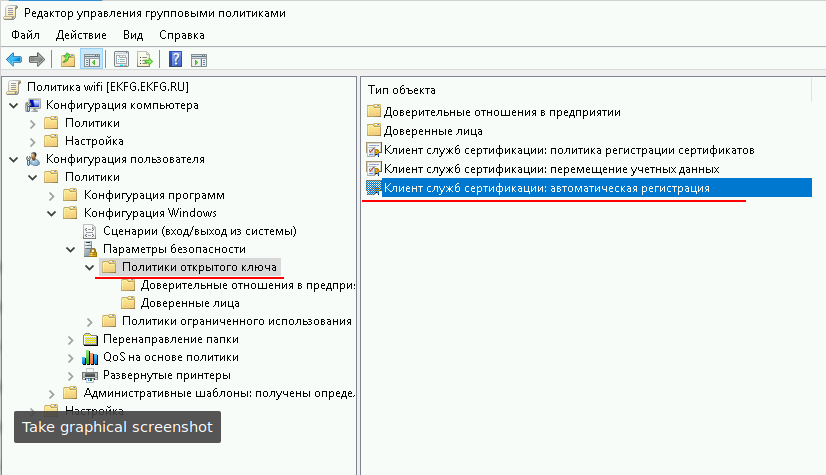Open the Действие menu
Viewport: 826px width, 475px height.
[81, 35]
